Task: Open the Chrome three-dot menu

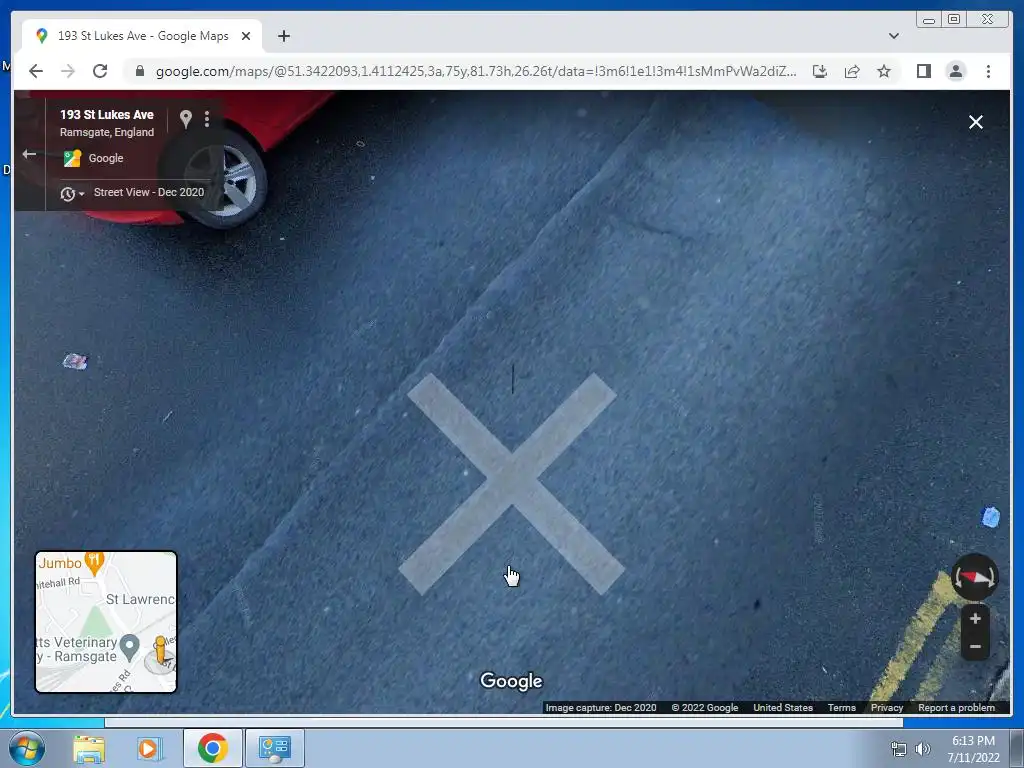Action: tap(988, 71)
